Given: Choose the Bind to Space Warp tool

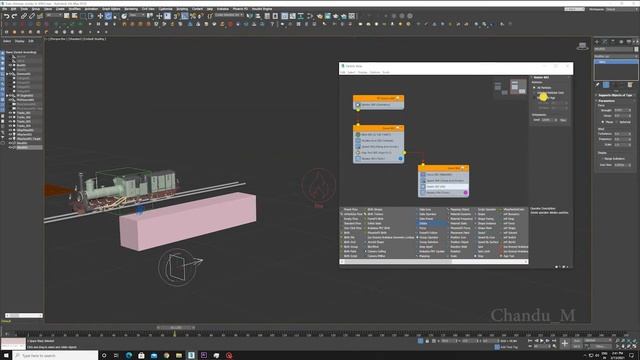Looking at the screenshot, I should [40, 16].
